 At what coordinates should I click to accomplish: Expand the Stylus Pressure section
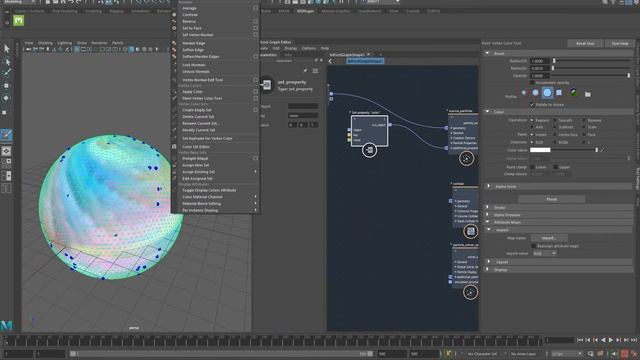(x=487, y=215)
